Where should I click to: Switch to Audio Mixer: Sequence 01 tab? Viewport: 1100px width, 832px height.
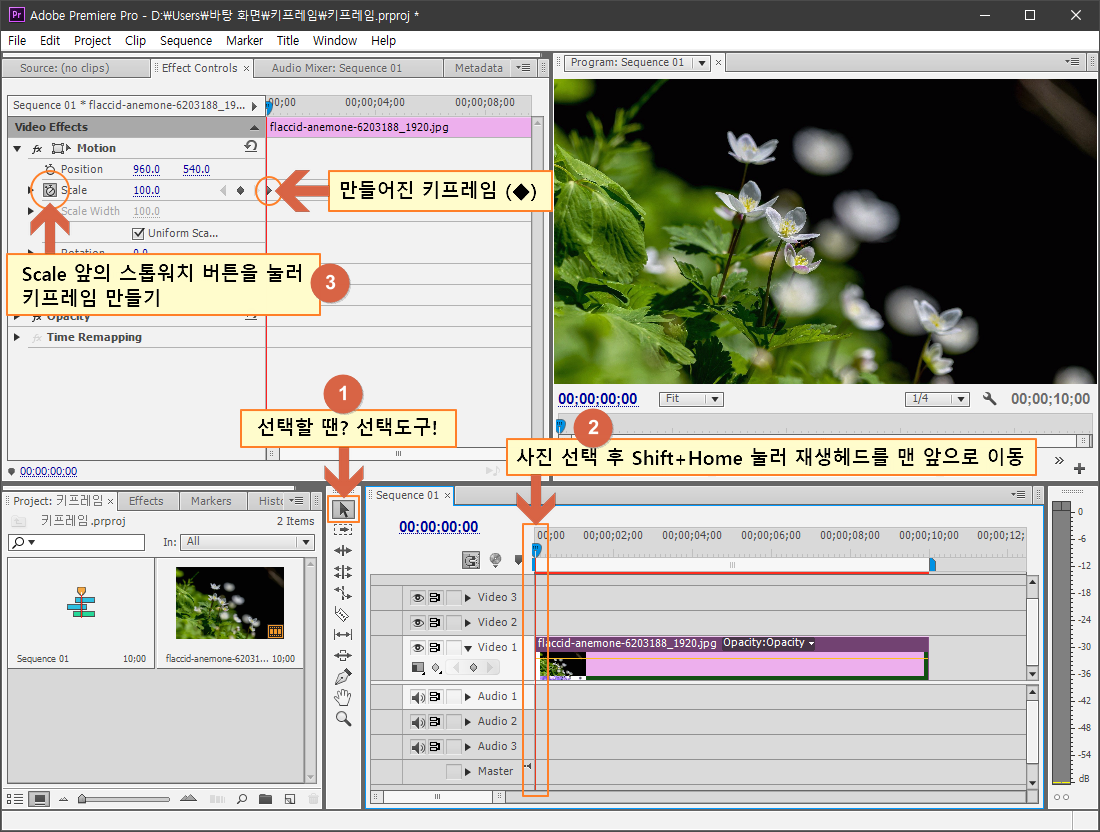pos(337,68)
